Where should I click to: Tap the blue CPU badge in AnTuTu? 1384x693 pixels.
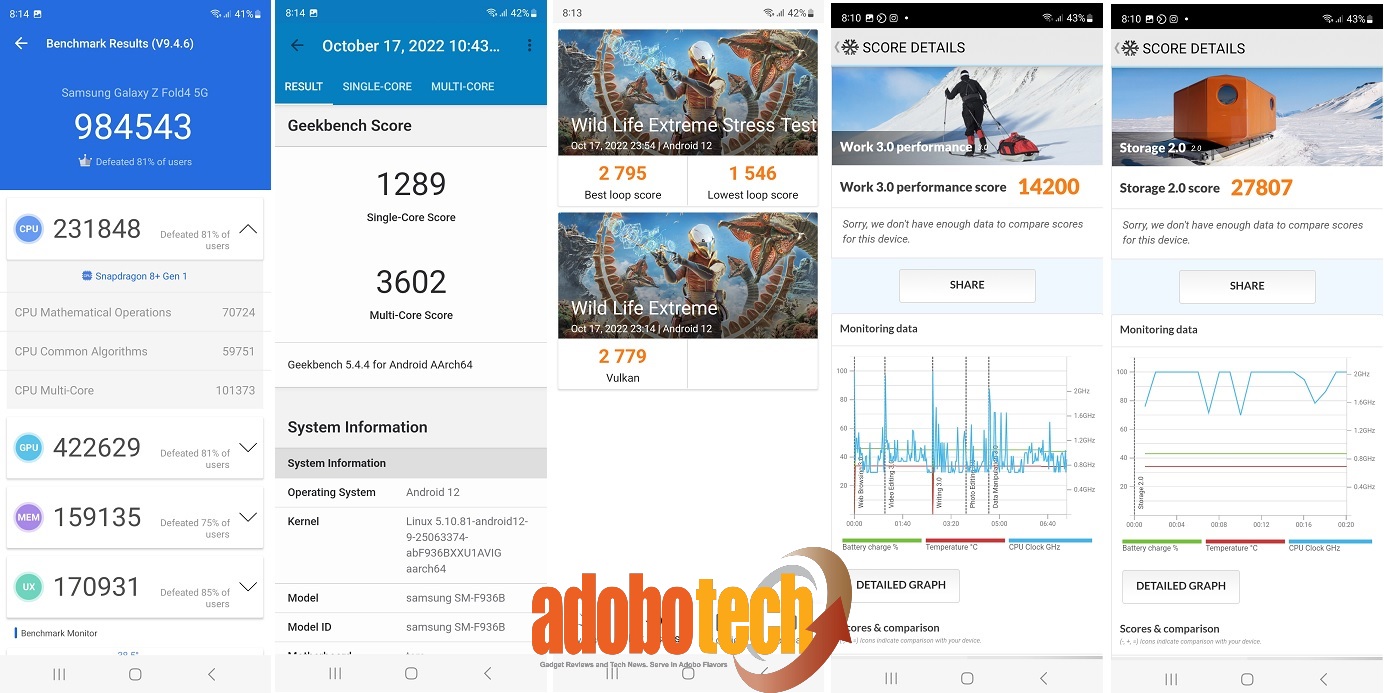pos(29,229)
